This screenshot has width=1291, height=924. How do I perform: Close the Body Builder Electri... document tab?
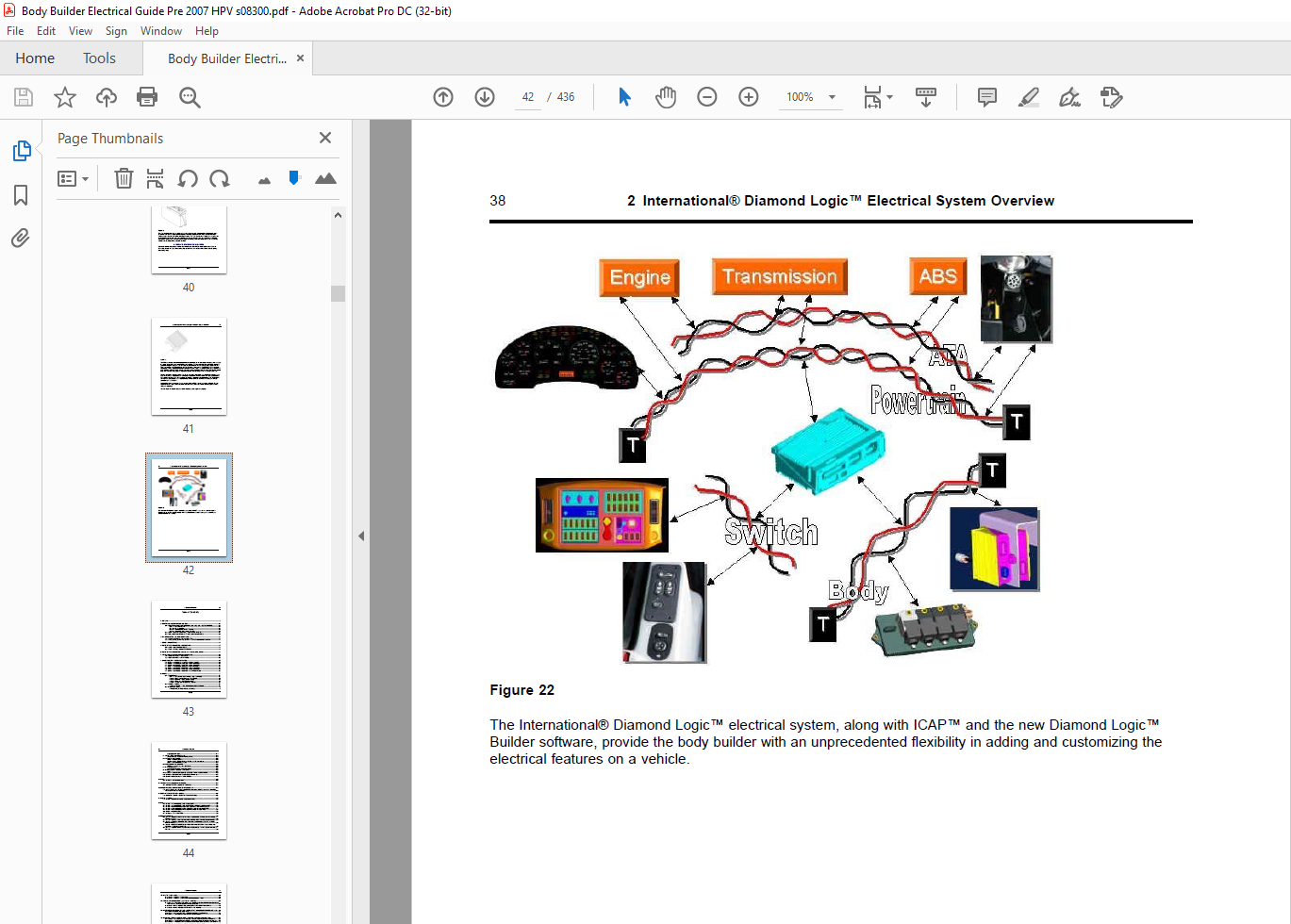[x=300, y=58]
